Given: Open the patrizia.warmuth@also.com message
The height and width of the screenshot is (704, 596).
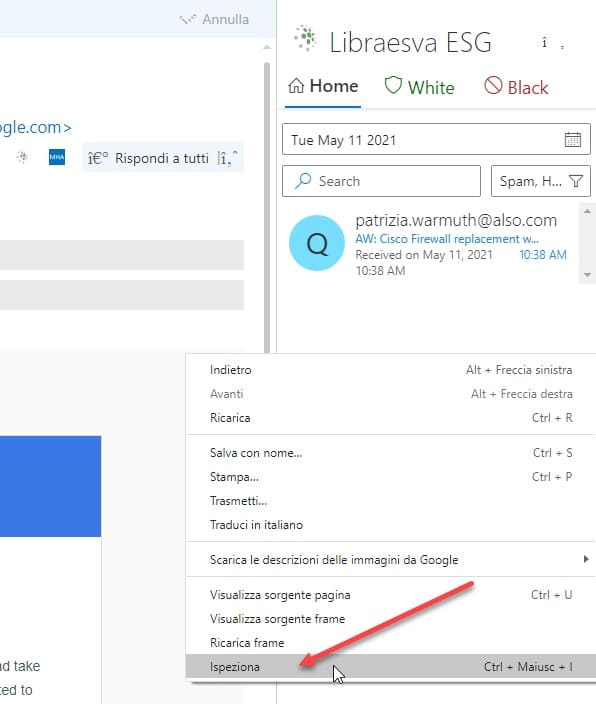Looking at the screenshot, I should (456, 220).
